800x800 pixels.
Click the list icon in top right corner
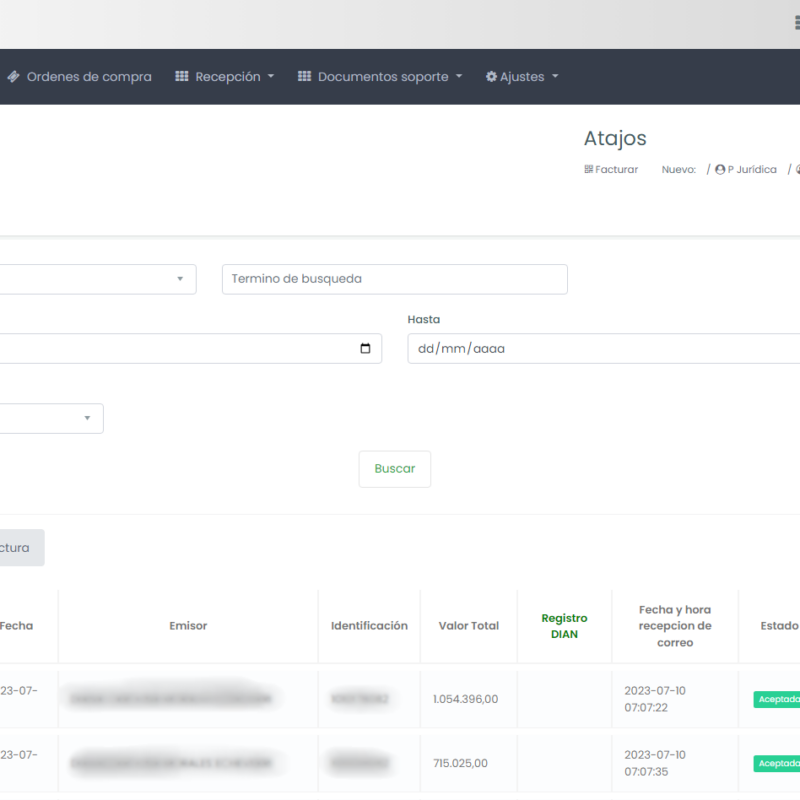[796, 23]
